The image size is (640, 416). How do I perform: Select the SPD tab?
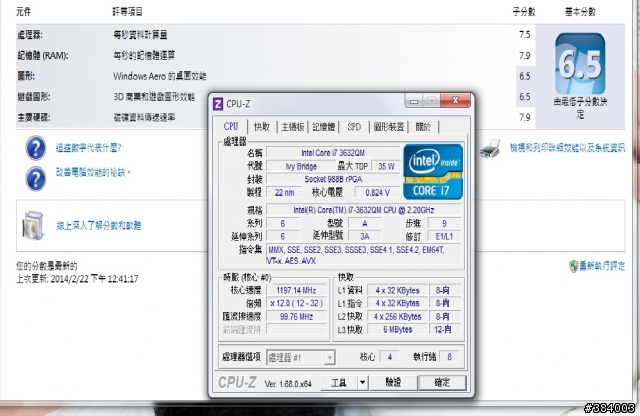click(354, 127)
